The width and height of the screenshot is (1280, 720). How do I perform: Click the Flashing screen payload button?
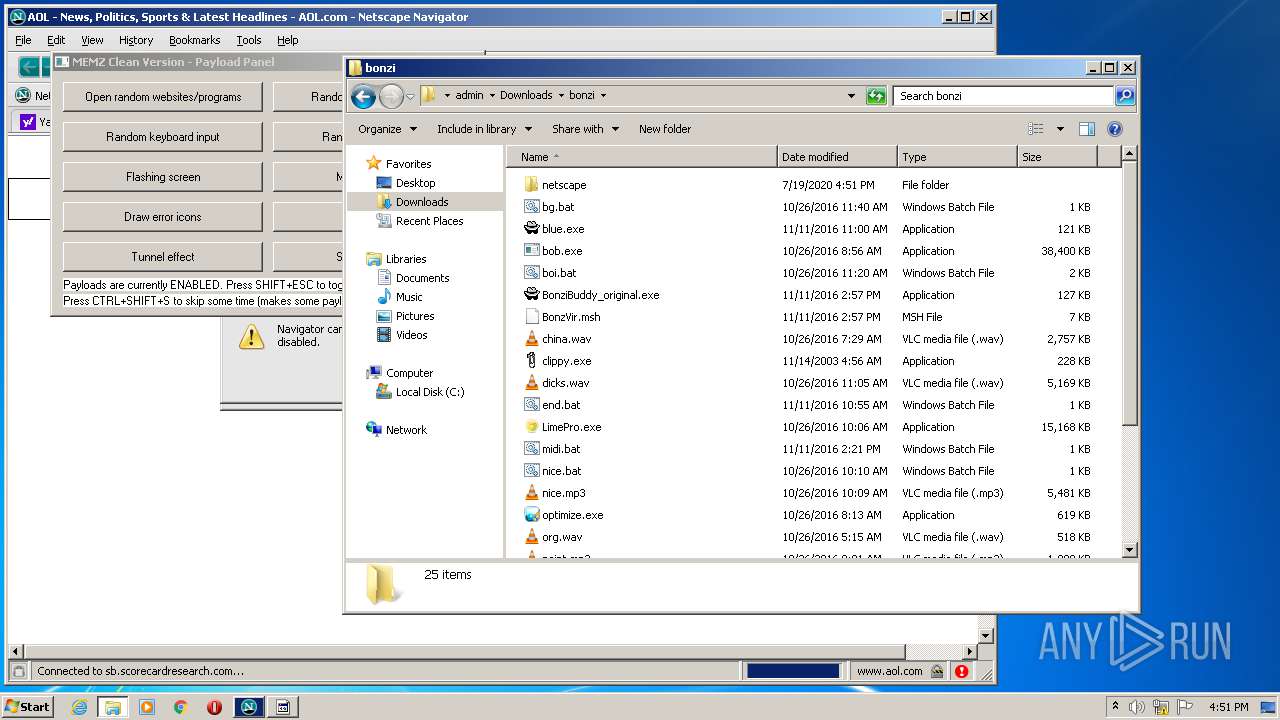(163, 177)
